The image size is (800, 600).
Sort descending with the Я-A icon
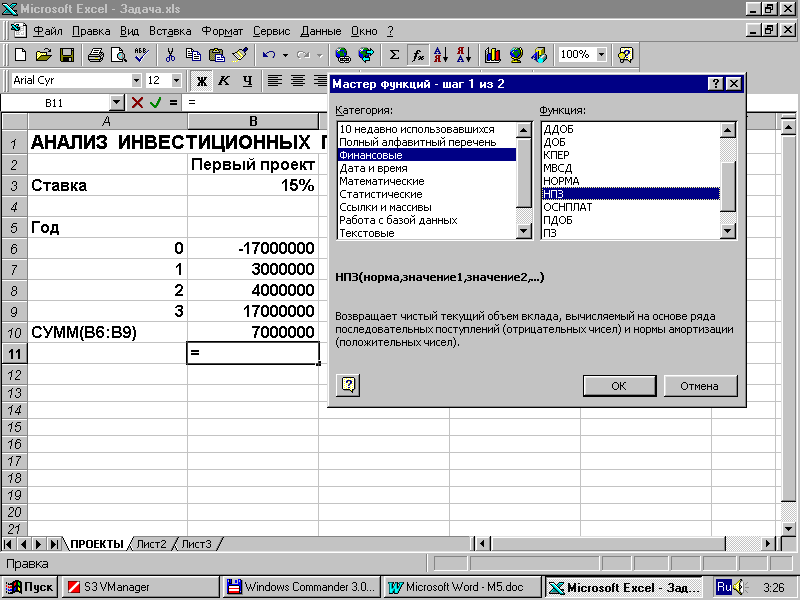click(464, 55)
